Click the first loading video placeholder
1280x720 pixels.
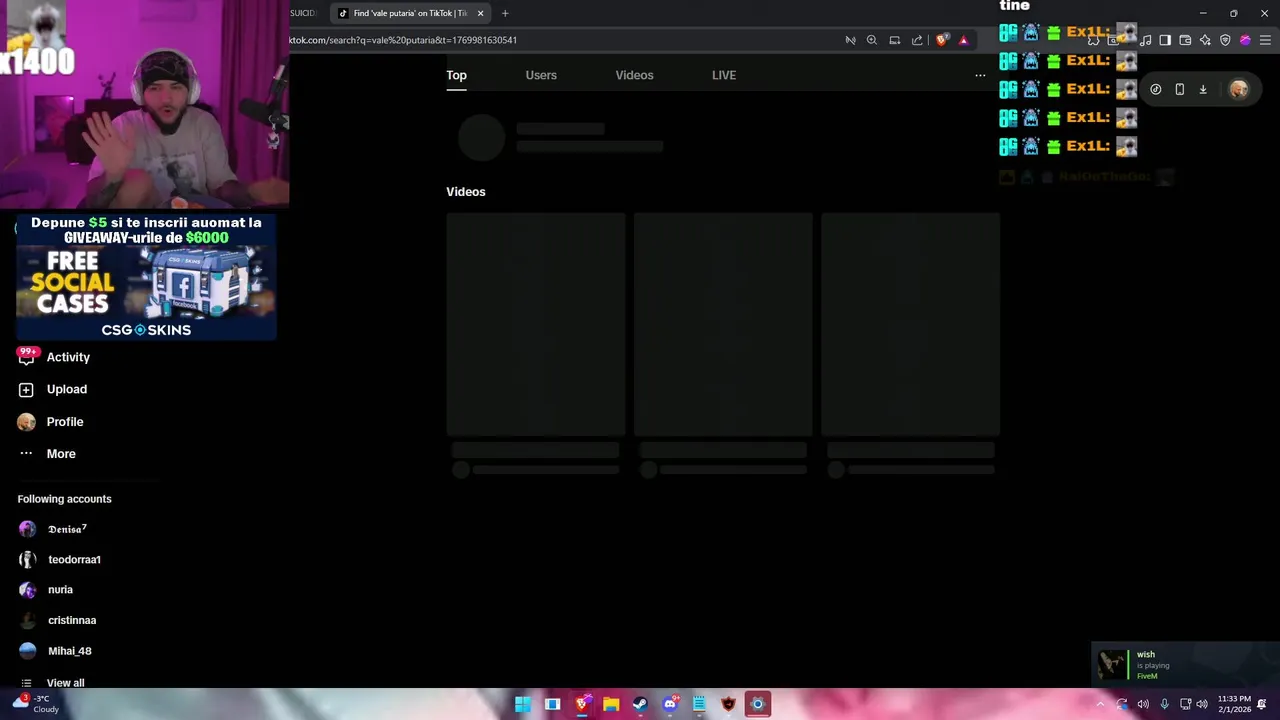click(536, 324)
